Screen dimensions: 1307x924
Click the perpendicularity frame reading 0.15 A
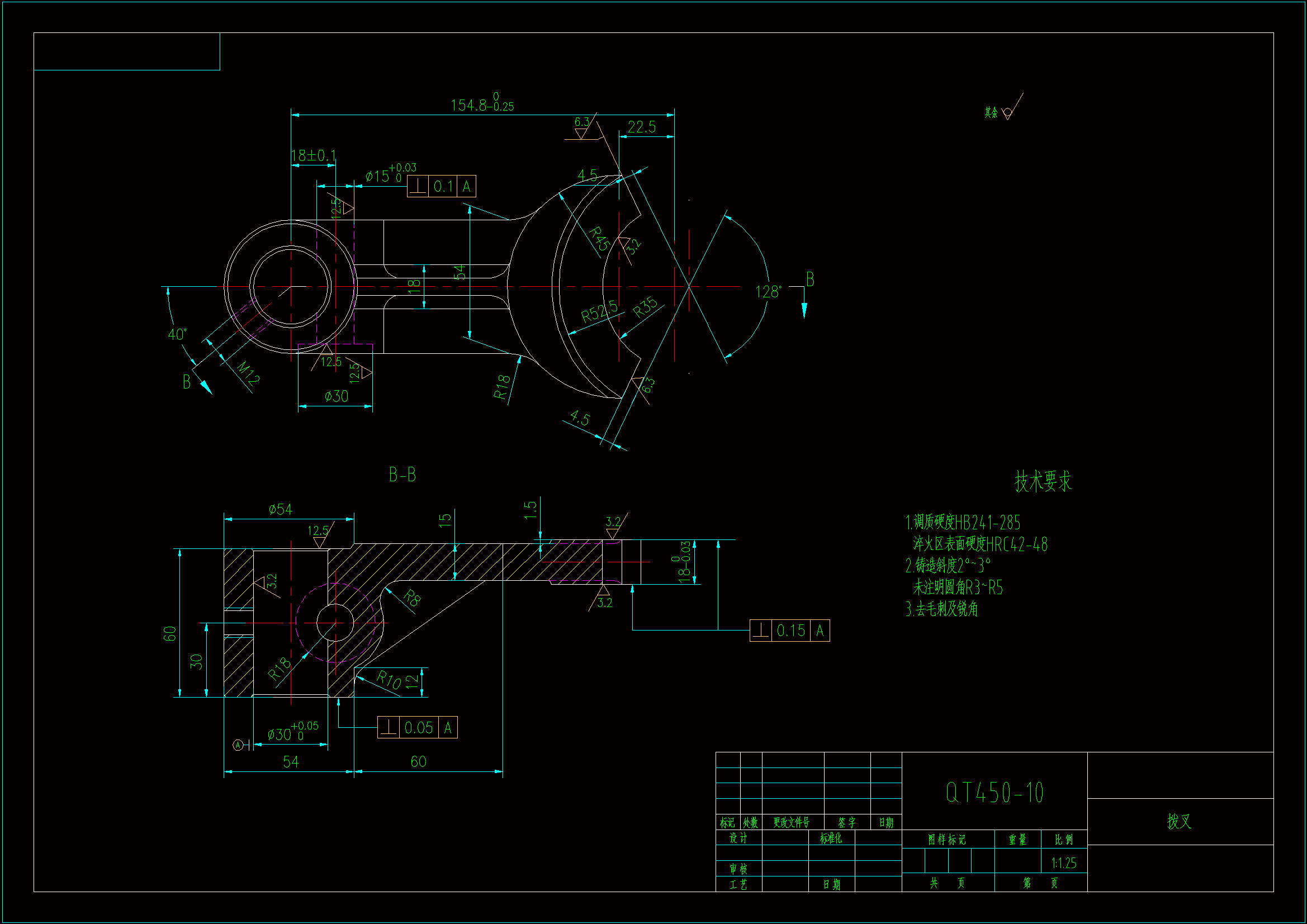789,631
